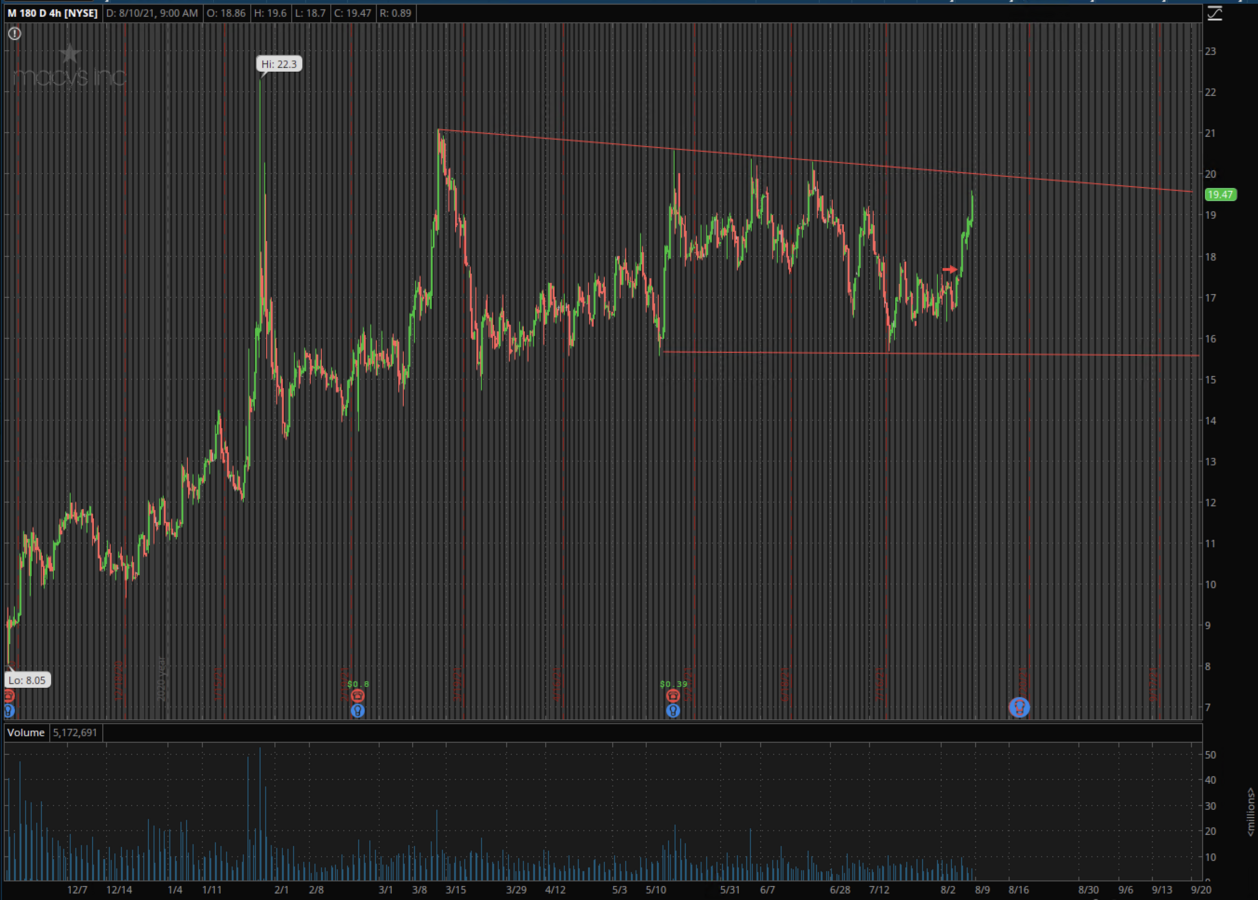Image resolution: width=1258 pixels, height=900 pixels.
Task: Click the upcoming earnings event icon near 8/16
Action: coord(1018,708)
